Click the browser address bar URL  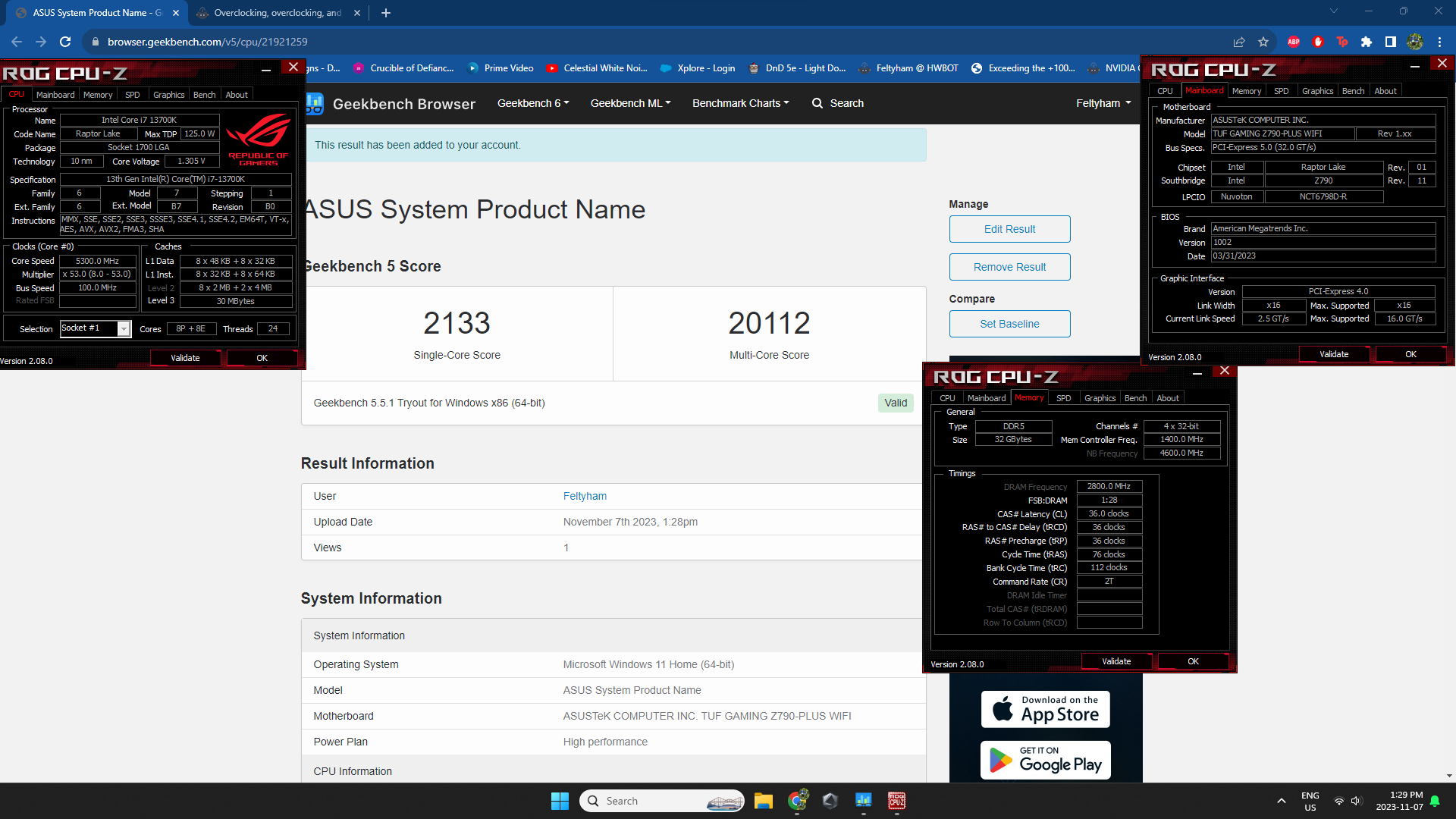coord(207,42)
